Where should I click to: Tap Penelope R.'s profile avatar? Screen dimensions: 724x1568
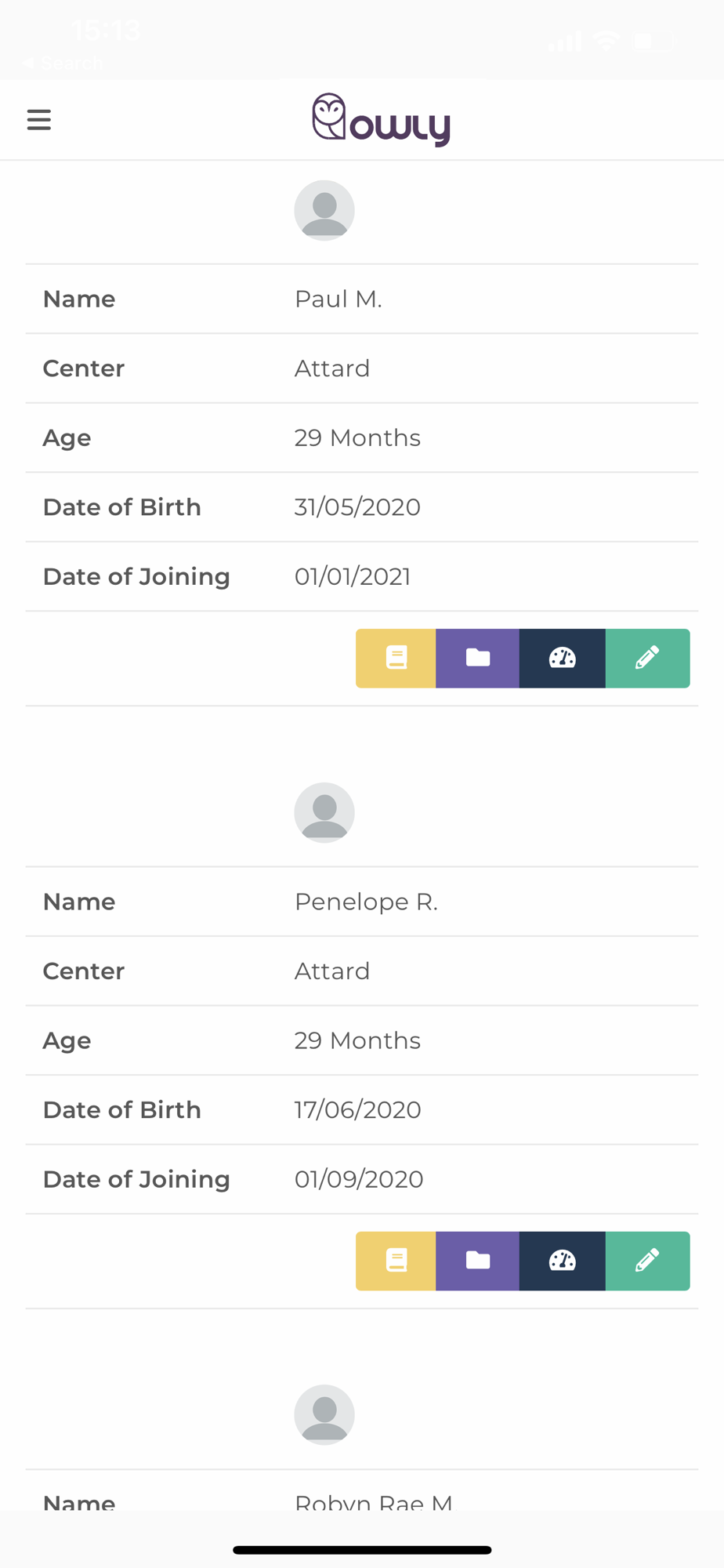tap(324, 813)
